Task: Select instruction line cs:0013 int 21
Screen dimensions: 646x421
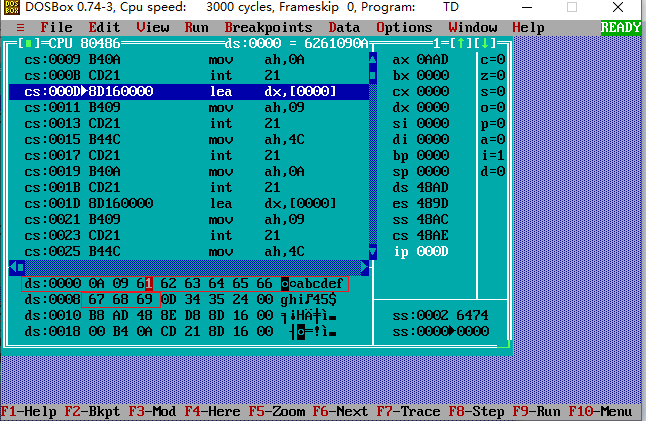Action: [x=189, y=124]
